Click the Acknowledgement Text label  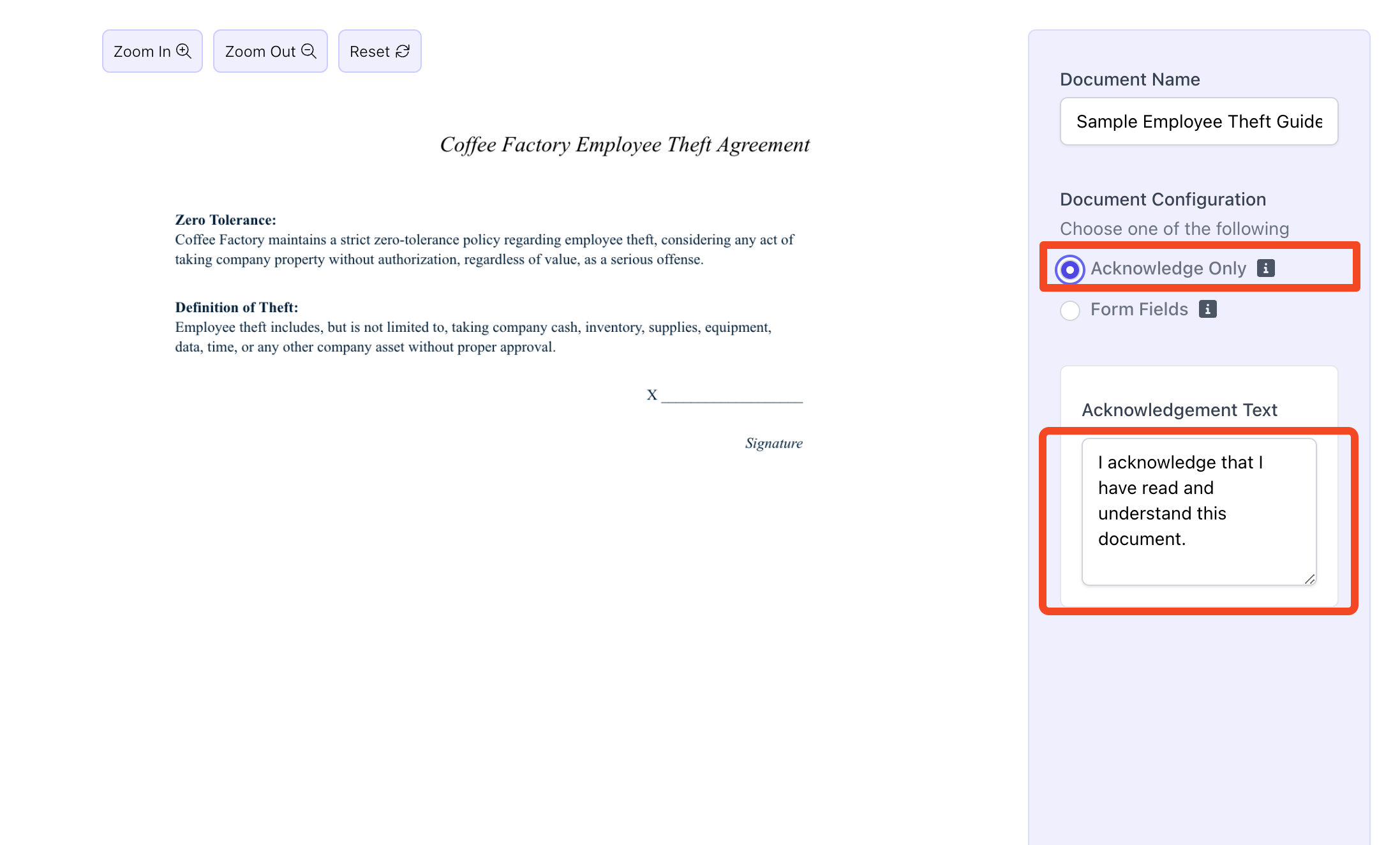tap(1179, 410)
